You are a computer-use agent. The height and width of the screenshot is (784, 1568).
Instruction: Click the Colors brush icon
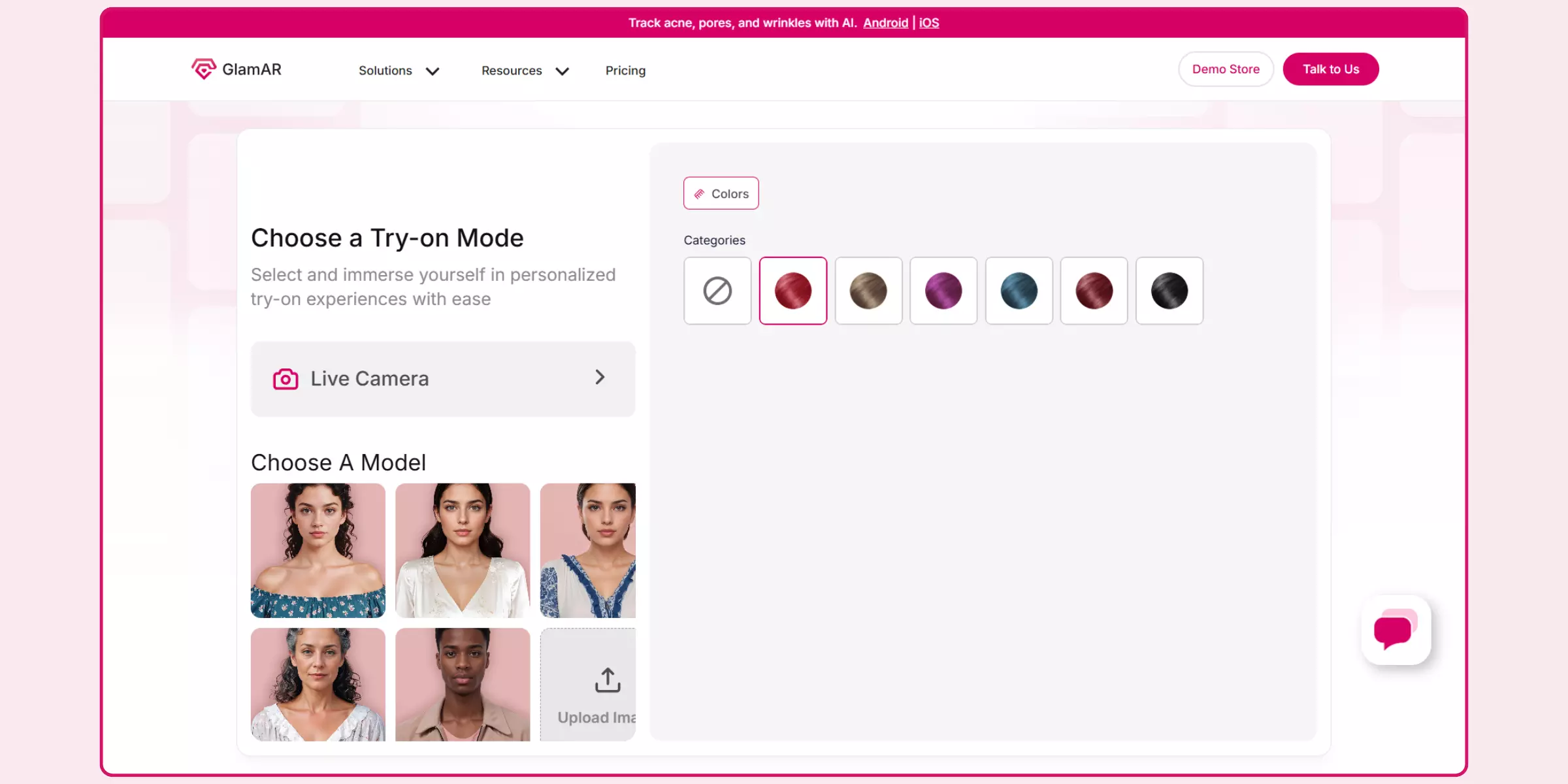tap(699, 194)
